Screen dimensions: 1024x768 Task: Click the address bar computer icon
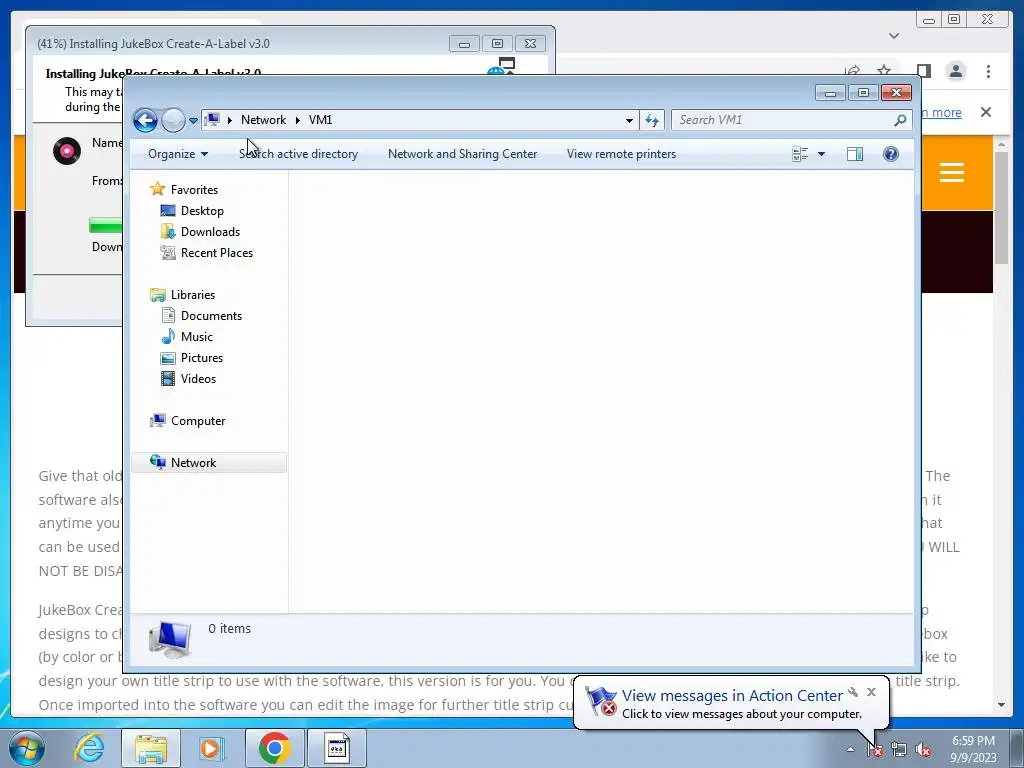(212, 120)
